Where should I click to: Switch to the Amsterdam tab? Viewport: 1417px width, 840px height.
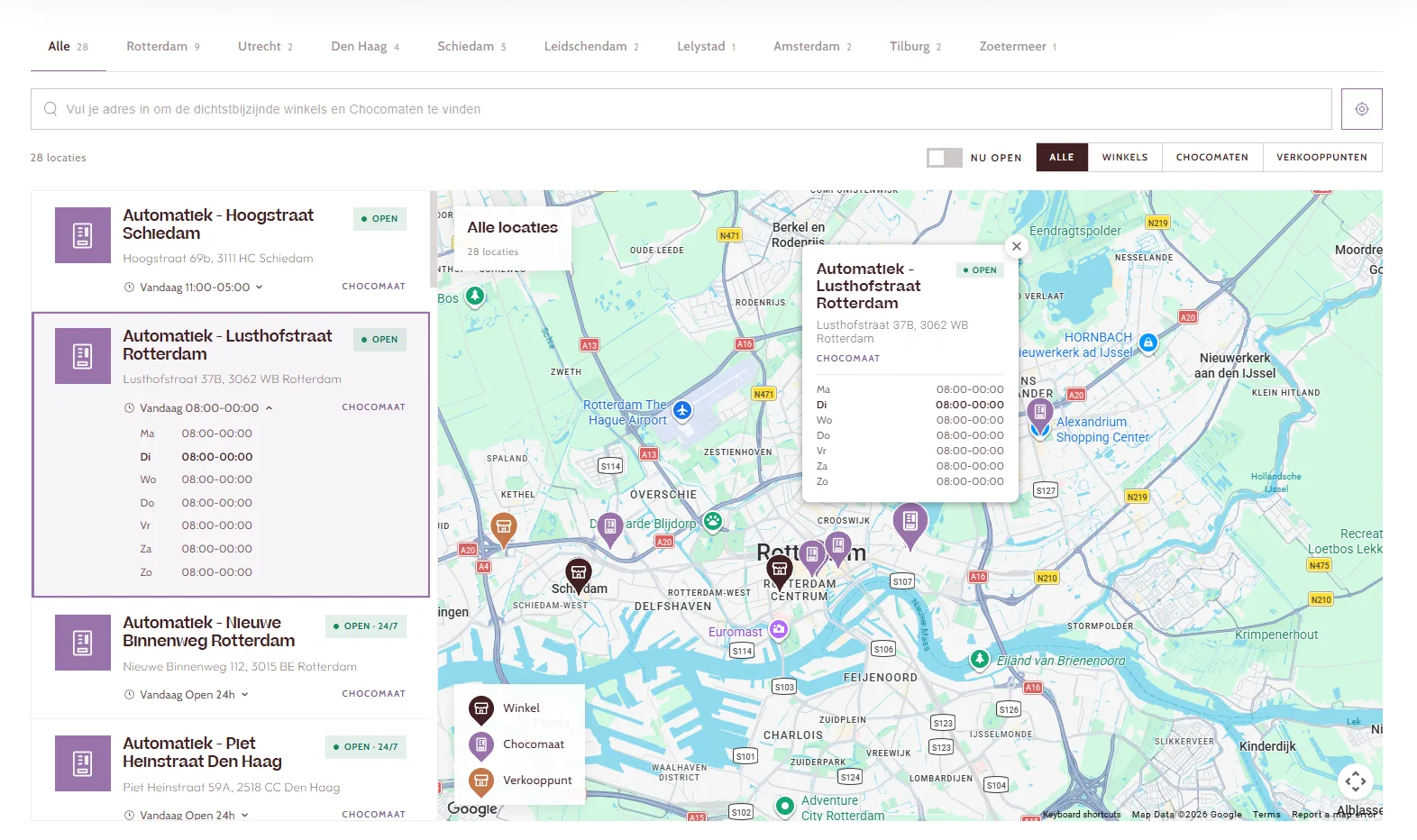coord(812,47)
